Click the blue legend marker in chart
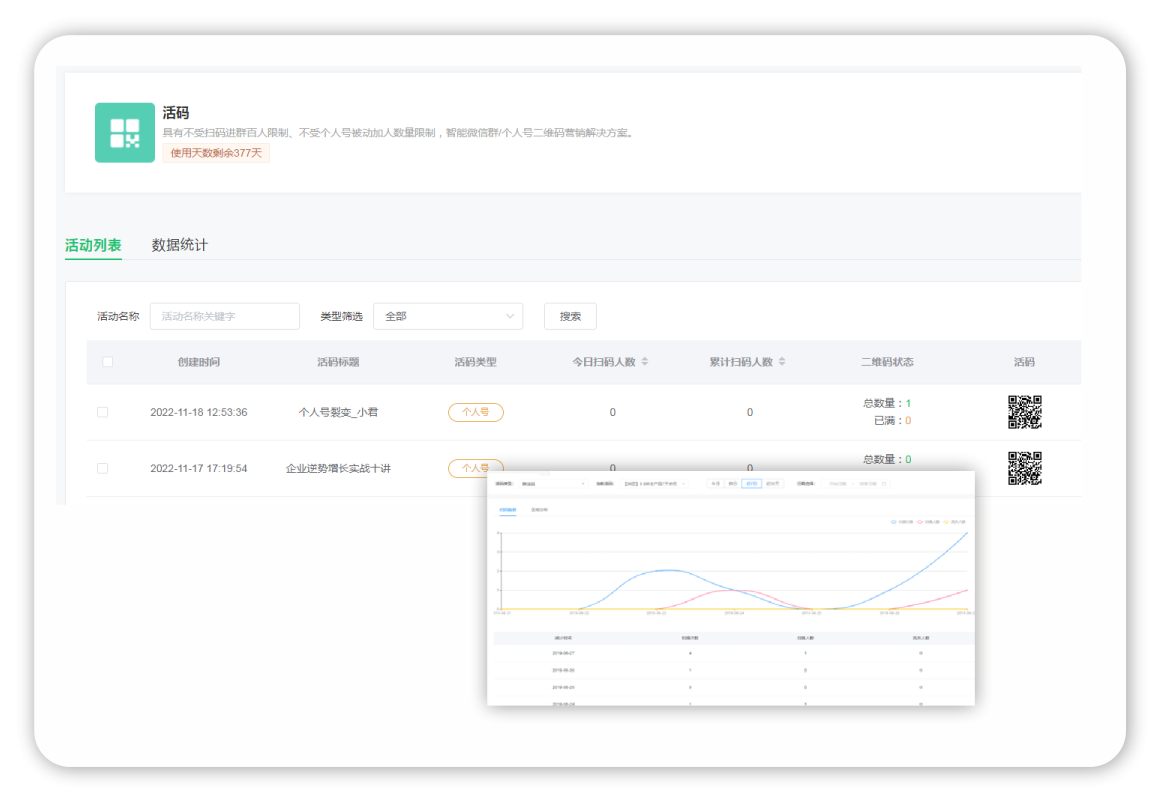The width and height of the screenshot is (1165, 805). 893,521
